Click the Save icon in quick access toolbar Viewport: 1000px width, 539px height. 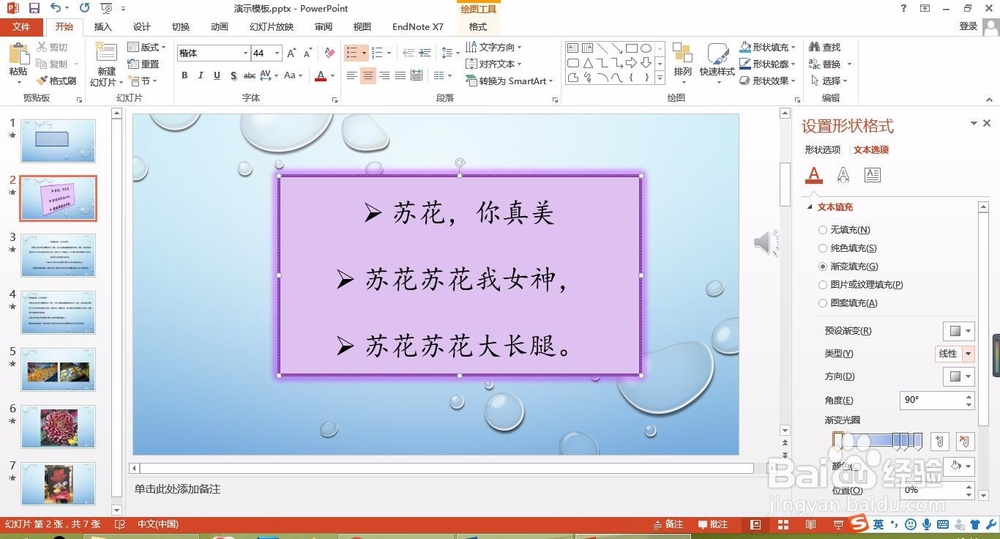[x=34, y=8]
